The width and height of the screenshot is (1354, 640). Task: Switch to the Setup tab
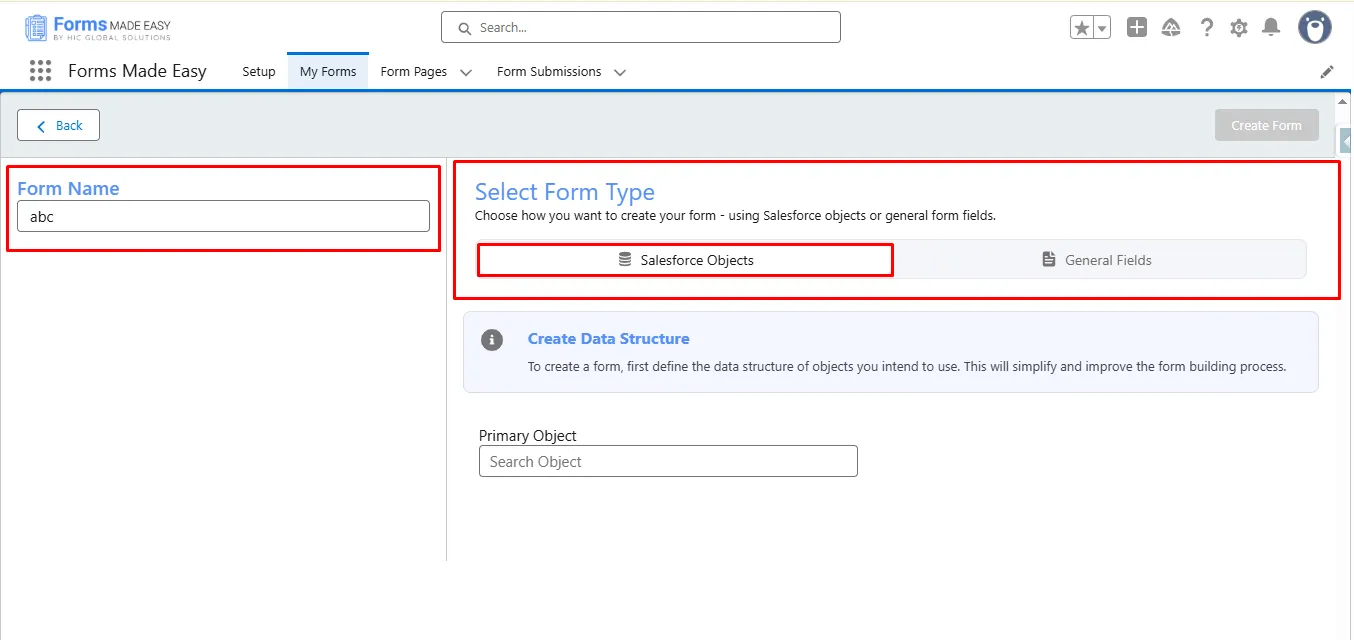(x=258, y=72)
